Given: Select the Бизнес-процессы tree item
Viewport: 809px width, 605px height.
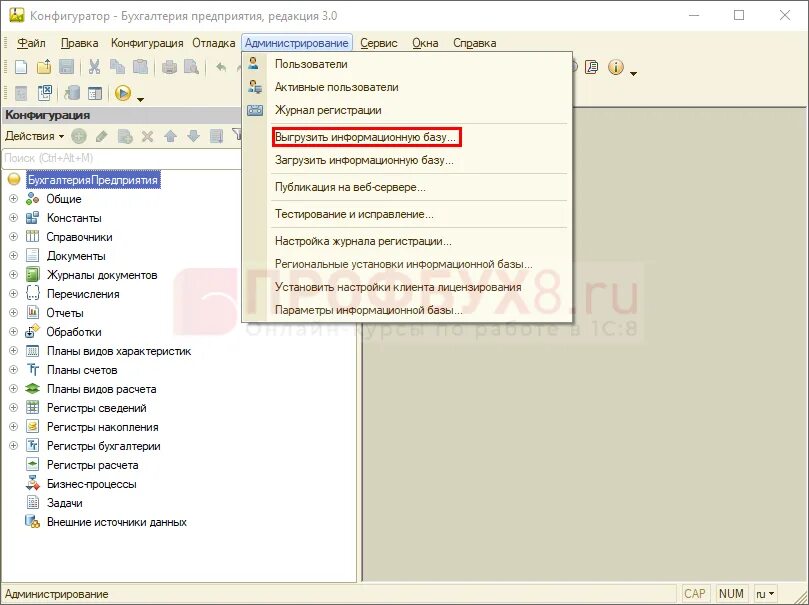Looking at the screenshot, I should click(92, 484).
